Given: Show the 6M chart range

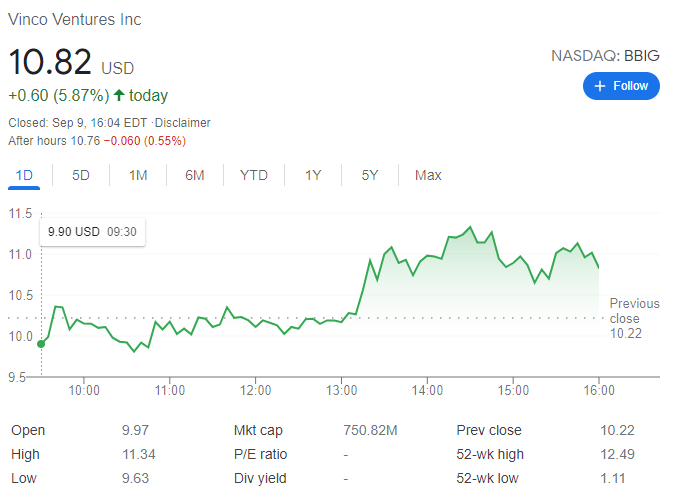Looking at the screenshot, I should pos(195,175).
